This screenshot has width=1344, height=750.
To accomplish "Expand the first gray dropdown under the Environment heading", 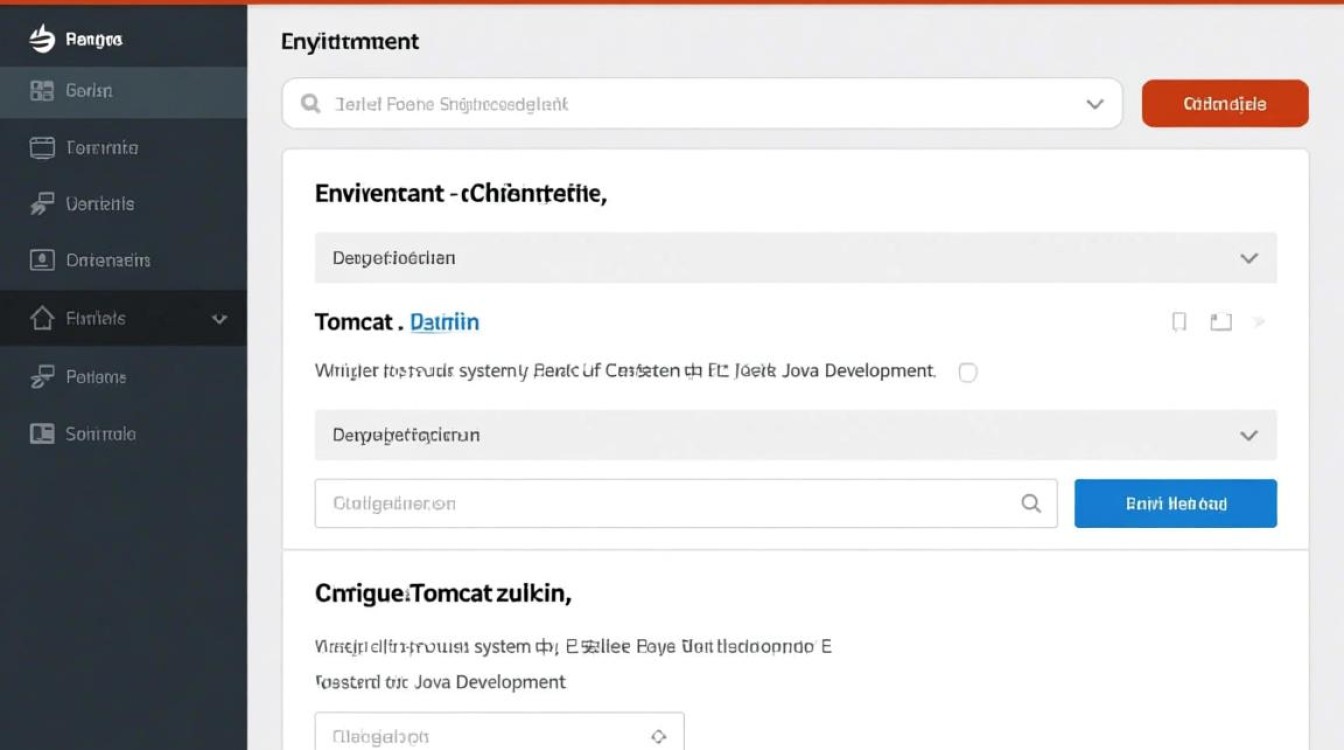I will tap(1248, 258).
